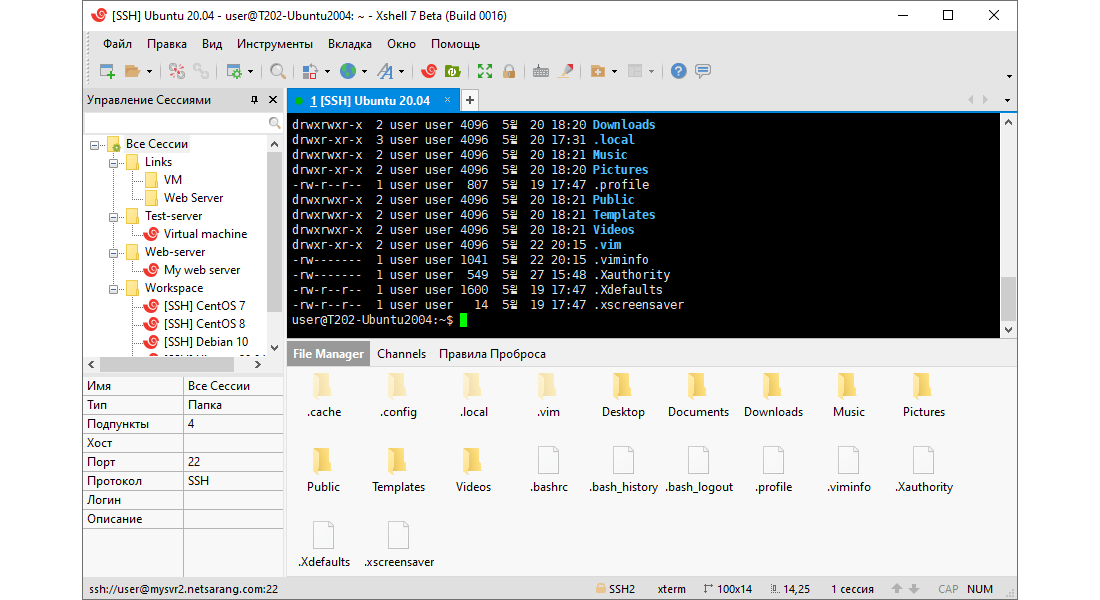Image resolution: width=1100 pixels, height=600 pixels.
Task: Open dropdown arrow beside Open Session icon
Action: (x=149, y=72)
